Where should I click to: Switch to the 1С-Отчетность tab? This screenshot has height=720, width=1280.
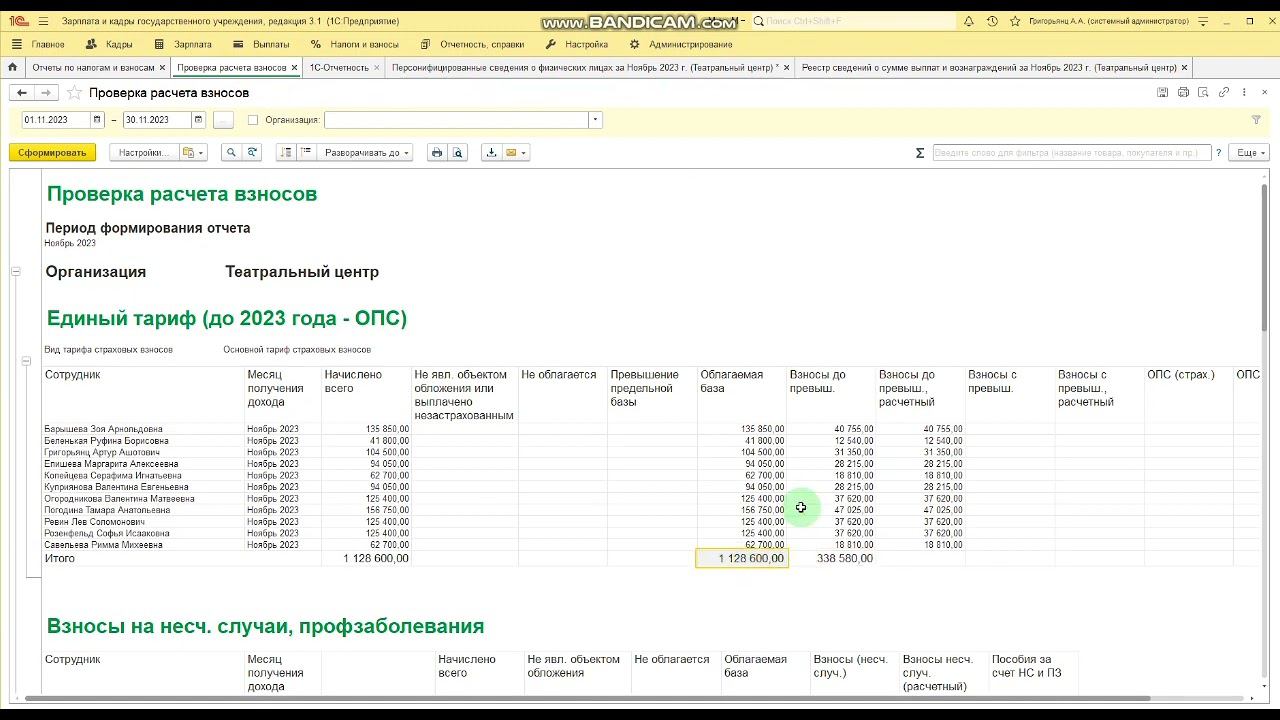point(339,68)
